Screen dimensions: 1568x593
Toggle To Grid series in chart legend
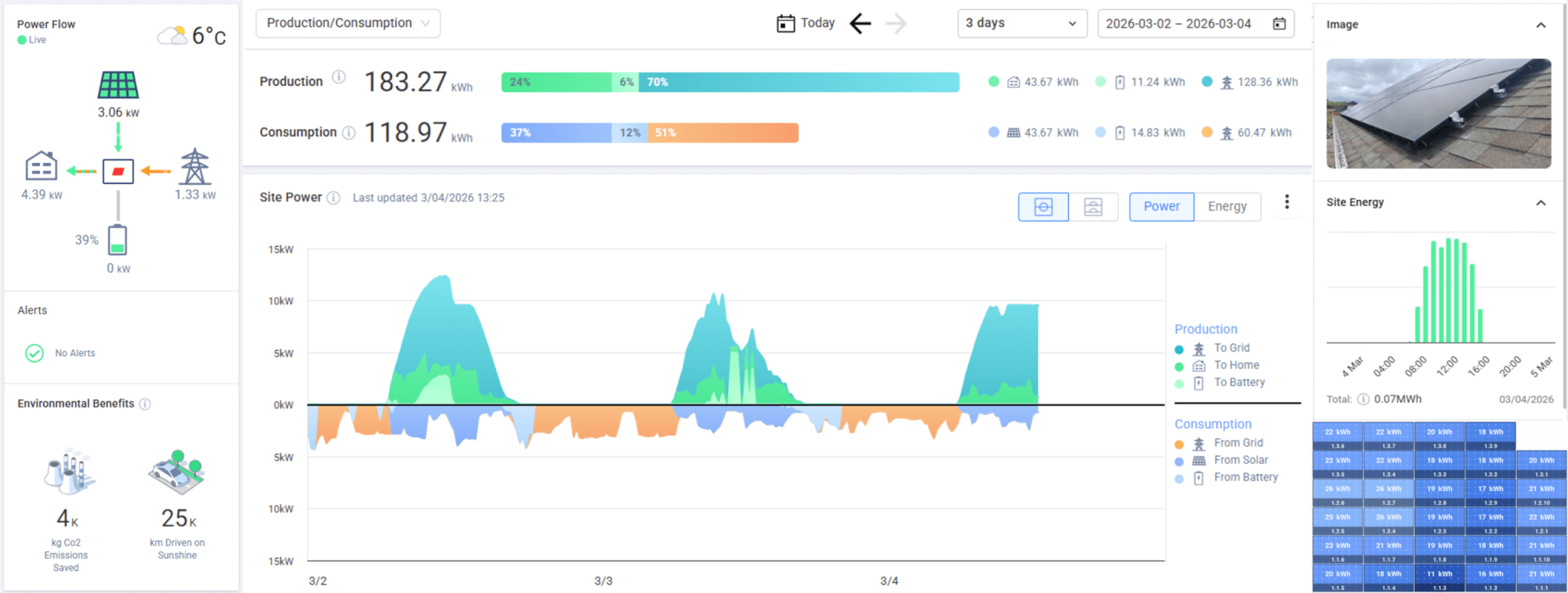click(x=1231, y=348)
